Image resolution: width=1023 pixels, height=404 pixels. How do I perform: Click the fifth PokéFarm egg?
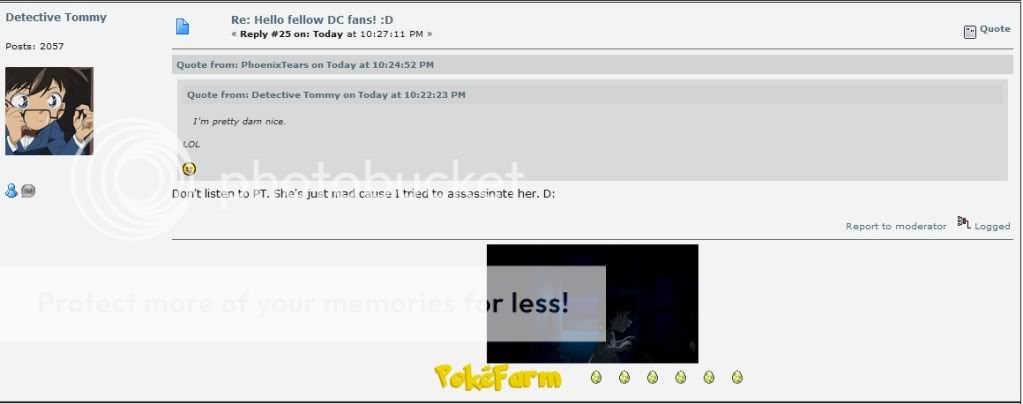click(709, 377)
